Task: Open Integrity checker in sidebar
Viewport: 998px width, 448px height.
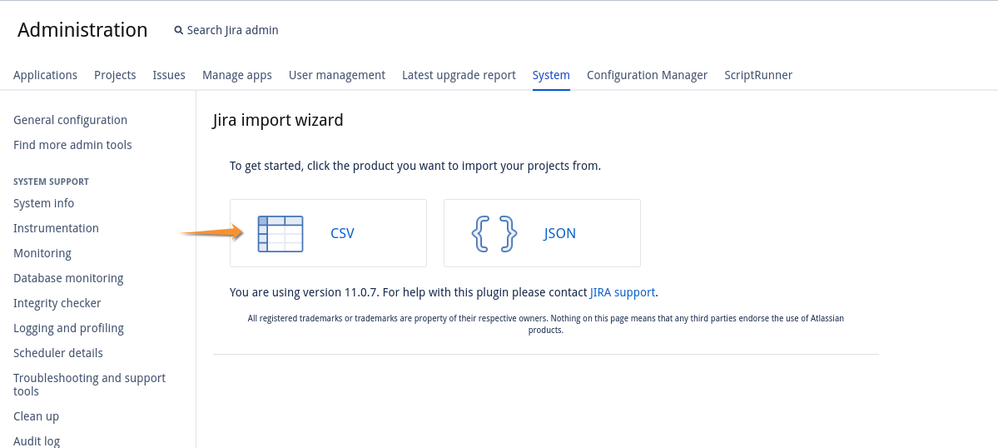Action: [x=57, y=304]
